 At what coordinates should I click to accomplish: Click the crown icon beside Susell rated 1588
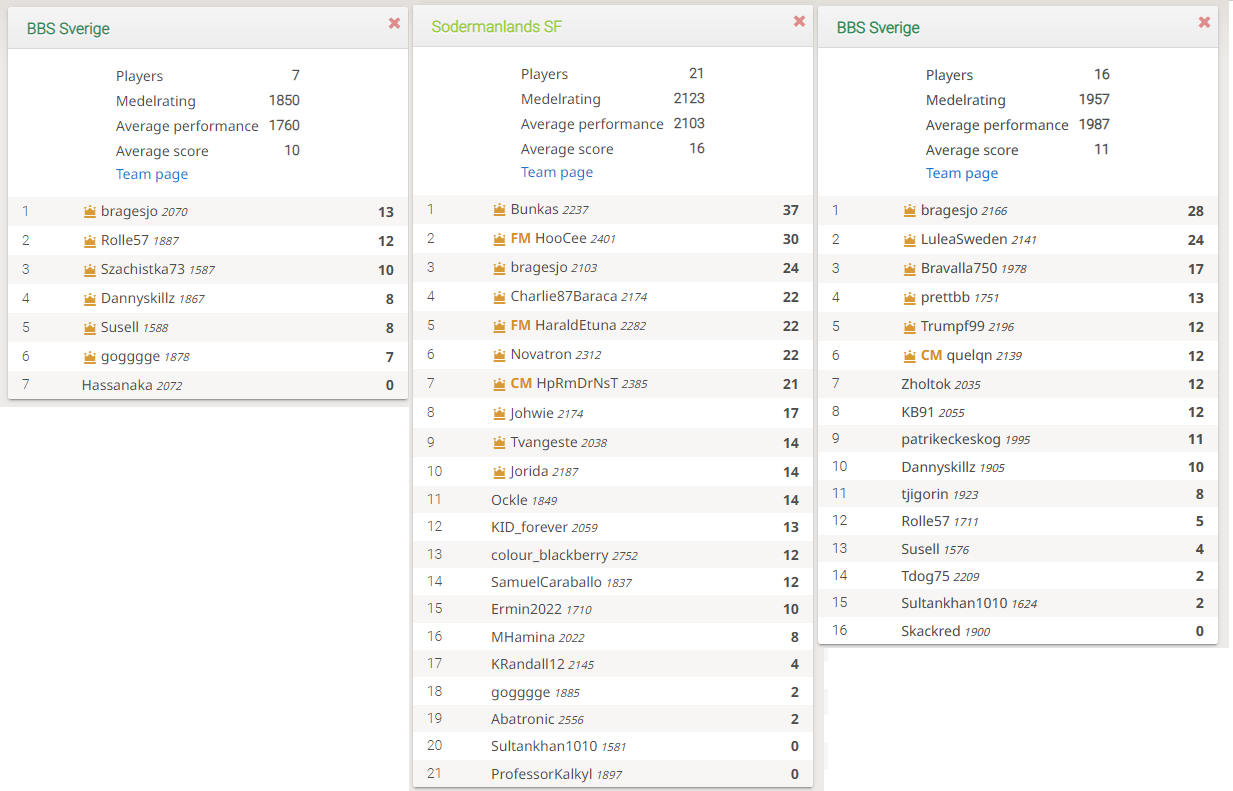click(x=89, y=327)
